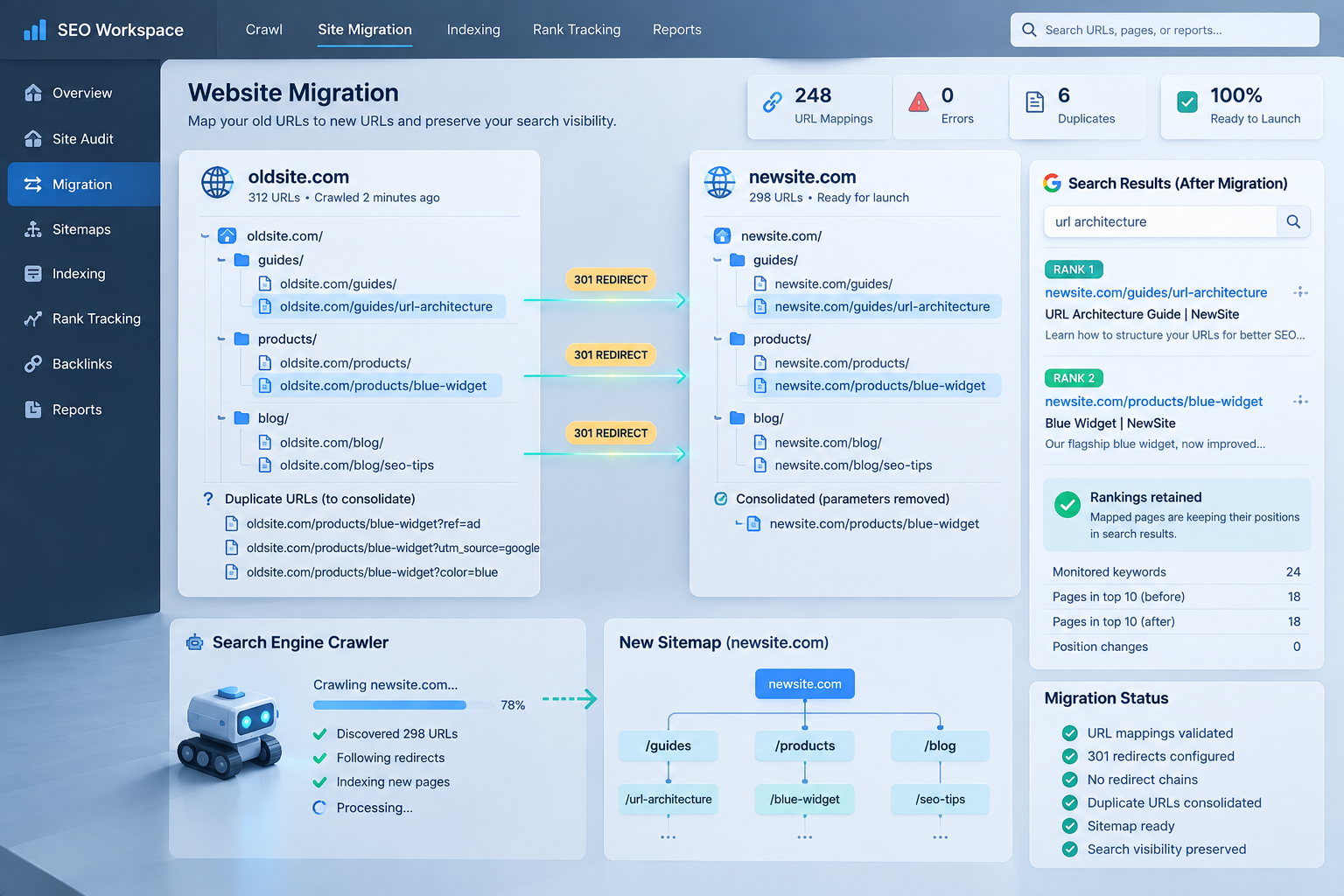Click the search magnifier in Search Results

[1293, 222]
